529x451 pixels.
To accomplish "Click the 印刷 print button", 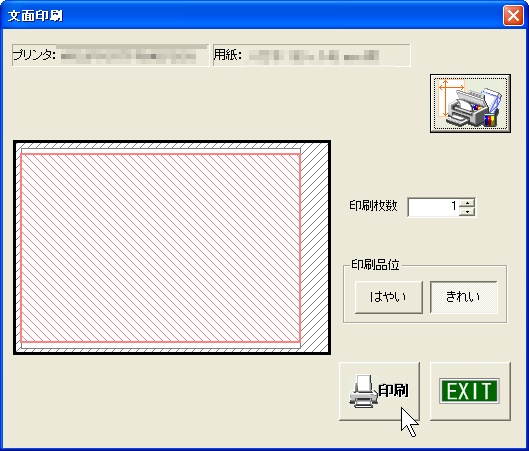I will [x=379, y=391].
